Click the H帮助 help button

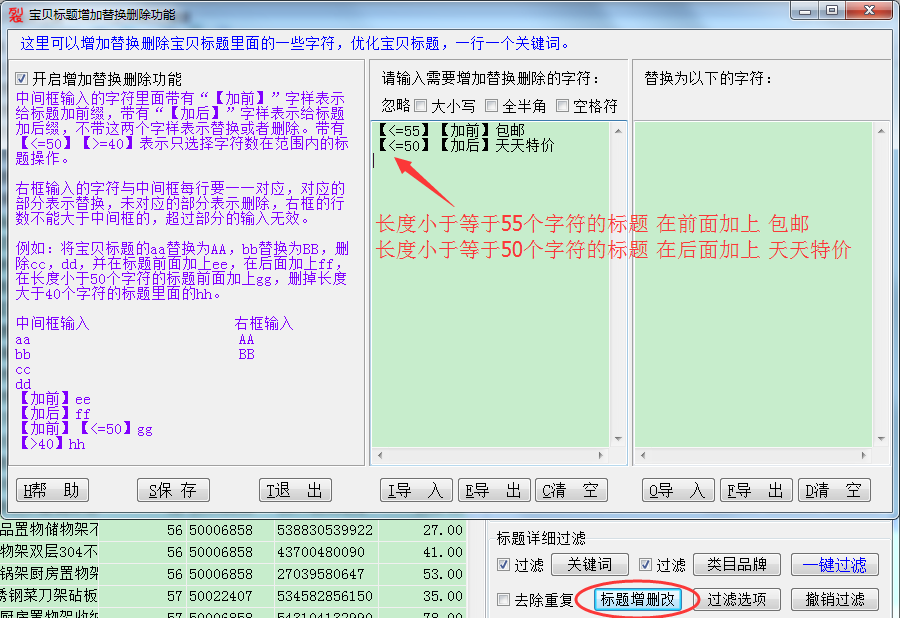point(54,490)
